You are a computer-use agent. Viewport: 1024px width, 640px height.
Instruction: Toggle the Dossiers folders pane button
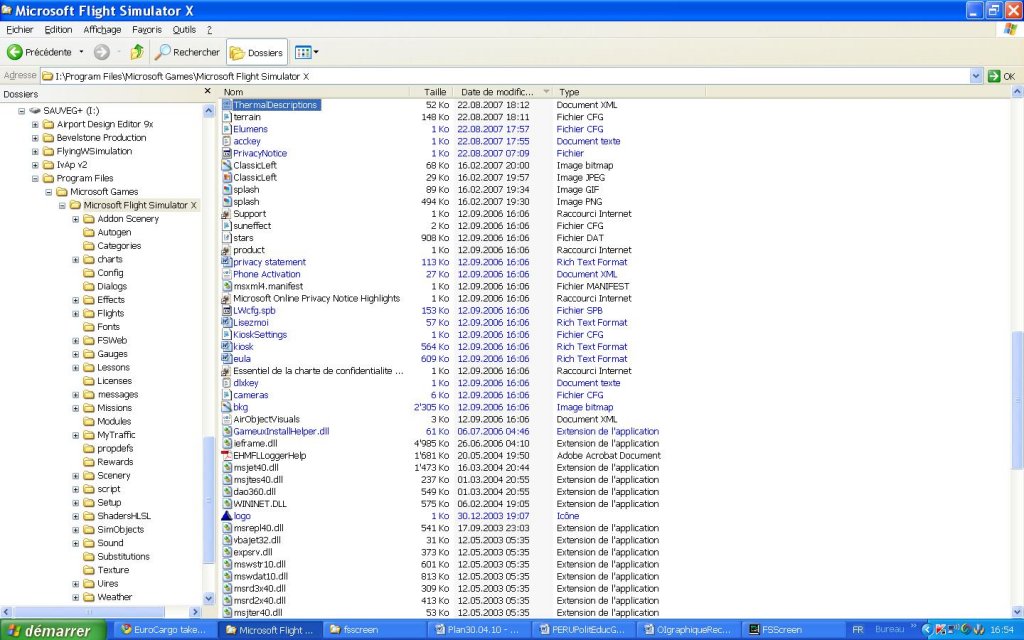257,52
